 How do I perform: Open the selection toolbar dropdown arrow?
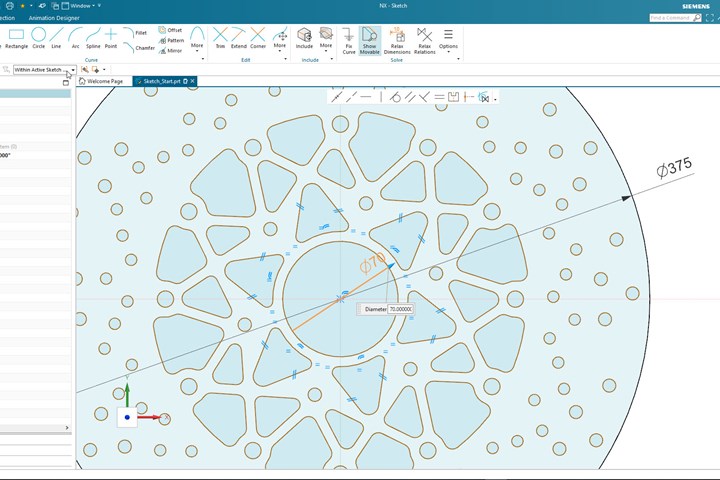click(104, 70)
